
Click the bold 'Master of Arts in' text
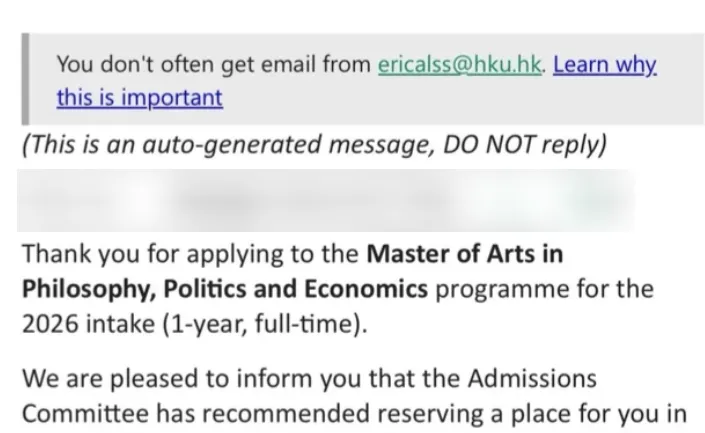465,254
